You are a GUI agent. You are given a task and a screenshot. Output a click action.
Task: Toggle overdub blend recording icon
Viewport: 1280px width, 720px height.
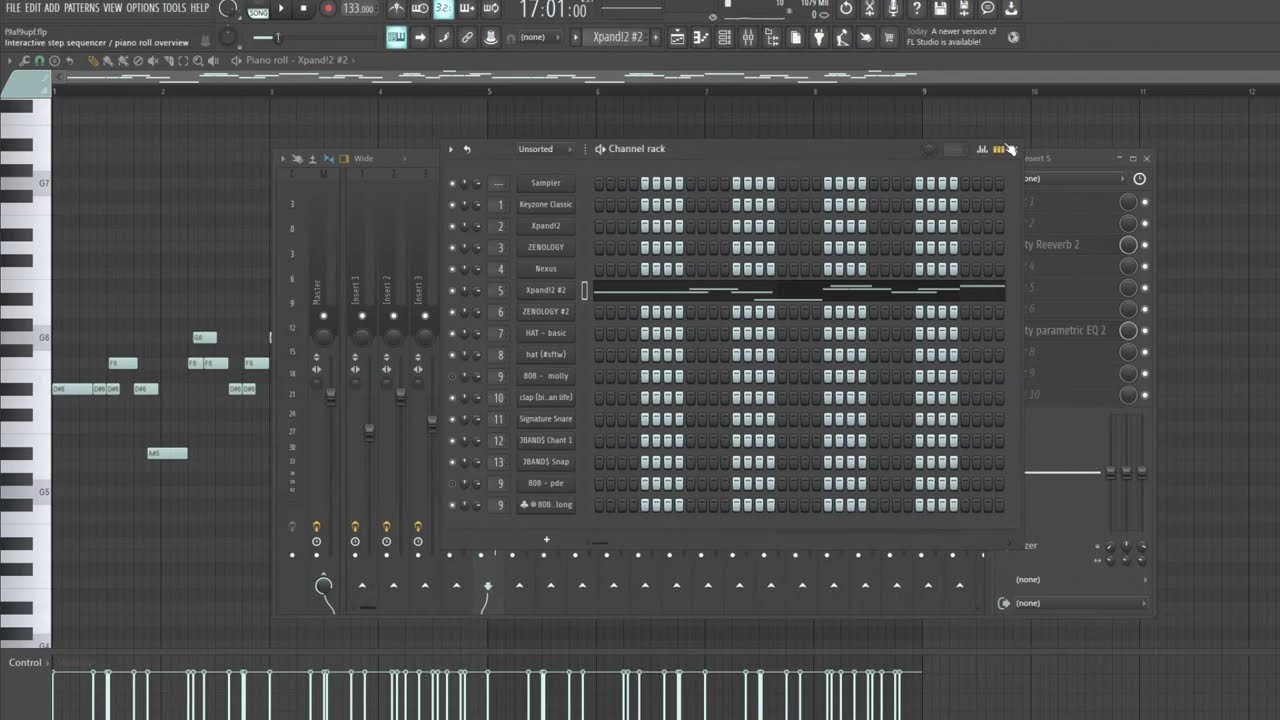coord(467,9)
